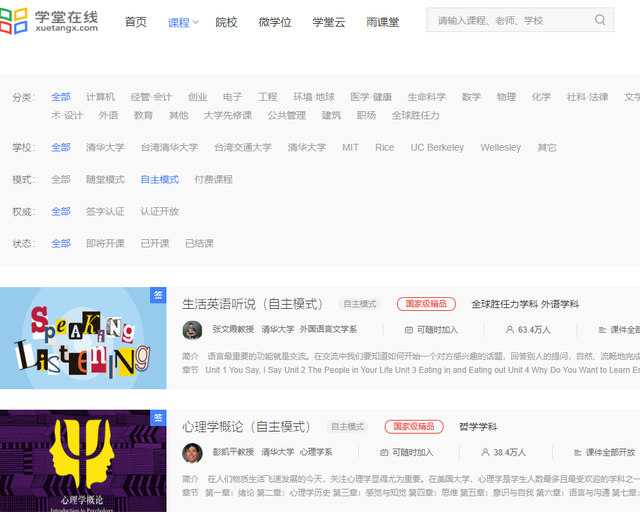The height and width of the screenshot is (514, 640).
Task: Open the 雨课堂 nav item
Action: pos(382,22)
